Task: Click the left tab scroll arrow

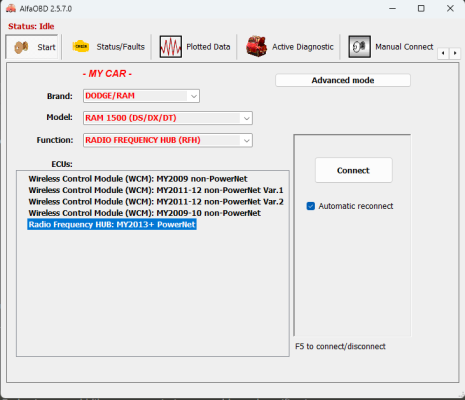Action: pyautogui.click(x=443, y=53)
